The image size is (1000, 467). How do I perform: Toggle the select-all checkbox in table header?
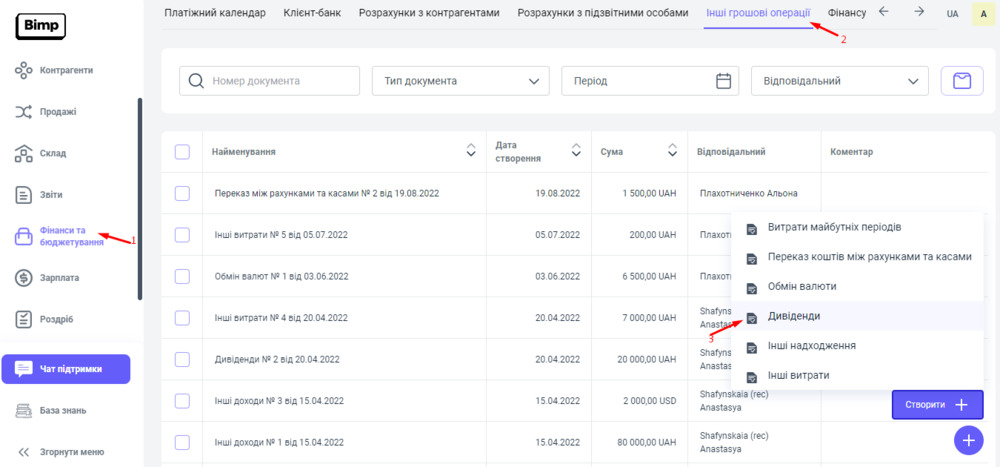(182, 152)
